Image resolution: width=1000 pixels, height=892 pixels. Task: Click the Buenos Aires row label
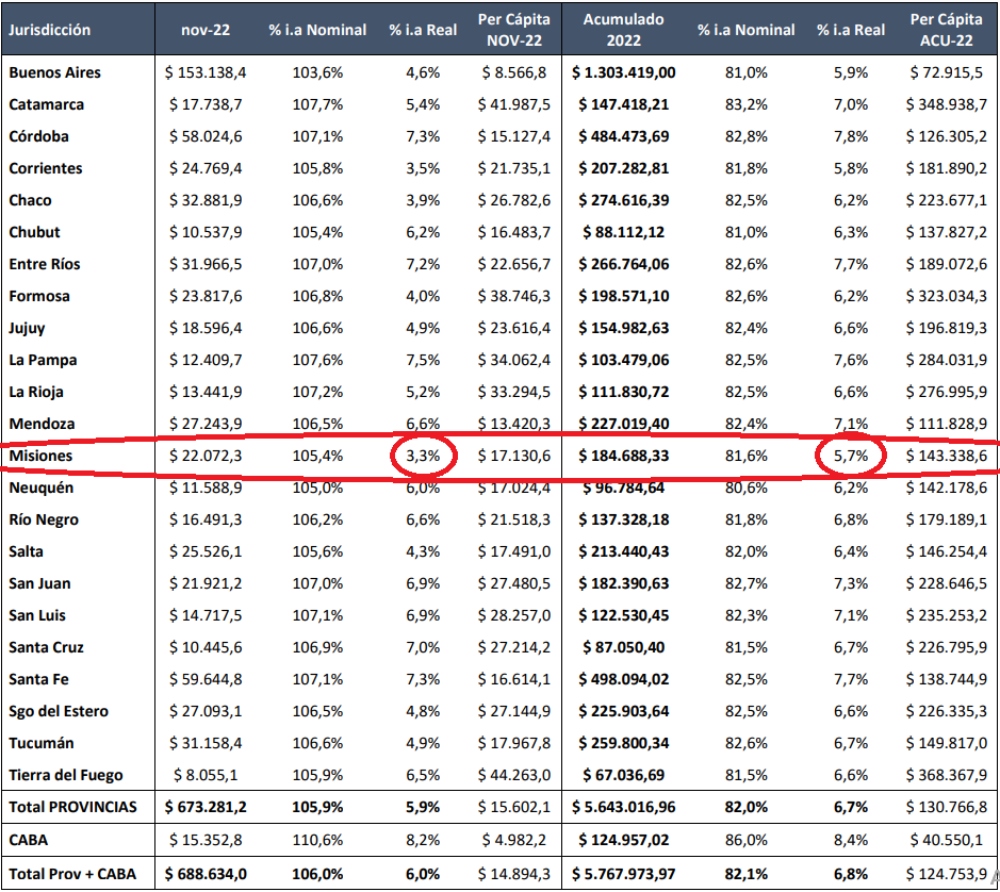(x=55, y=72)
